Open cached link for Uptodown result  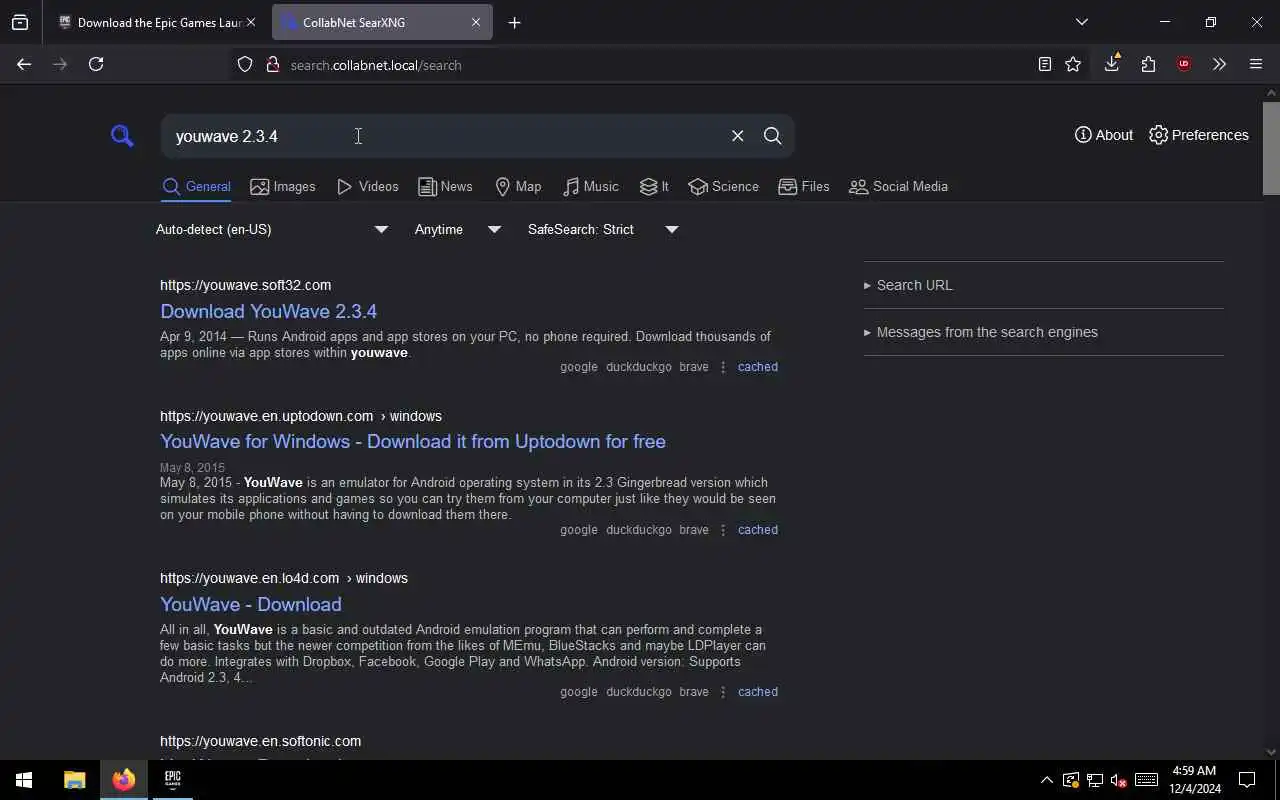(757, 530)
